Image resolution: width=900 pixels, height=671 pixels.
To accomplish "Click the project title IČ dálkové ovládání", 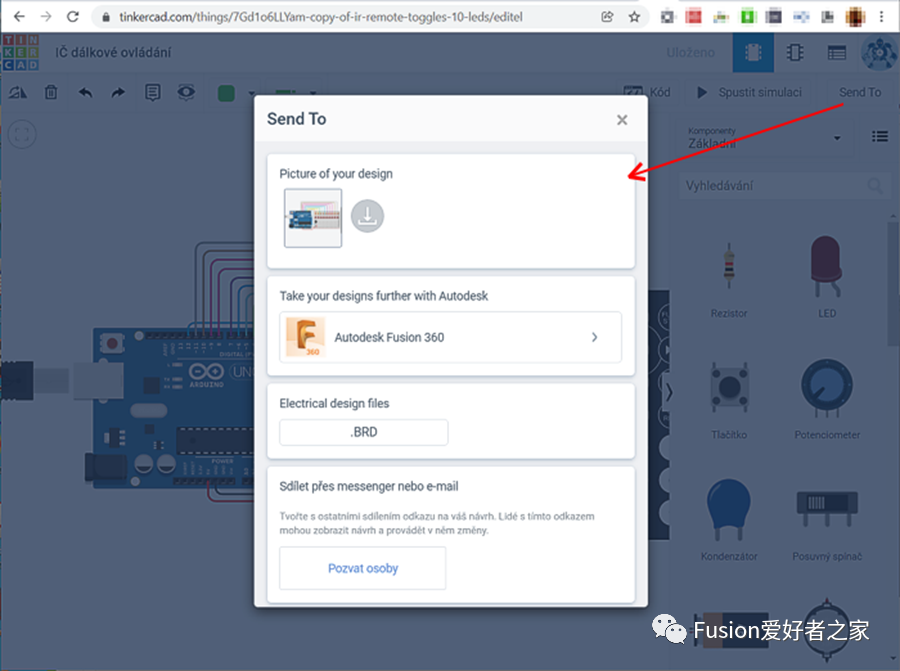I will (x=113, y=52).
